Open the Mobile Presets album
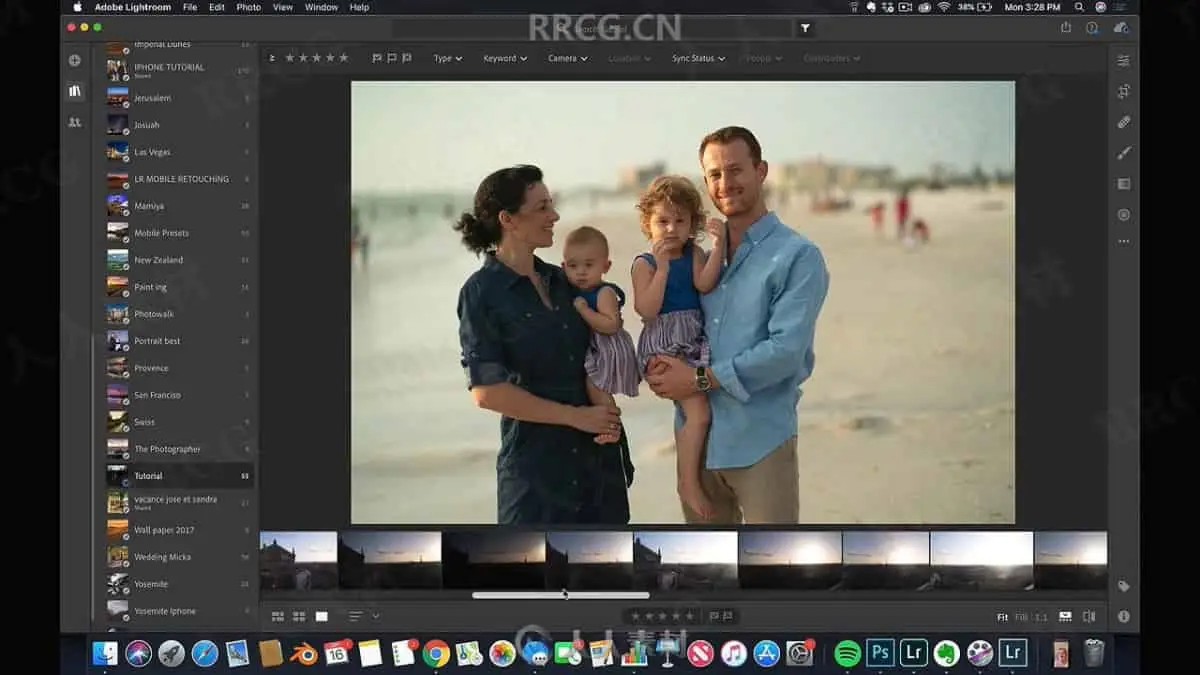 [180, 233]
